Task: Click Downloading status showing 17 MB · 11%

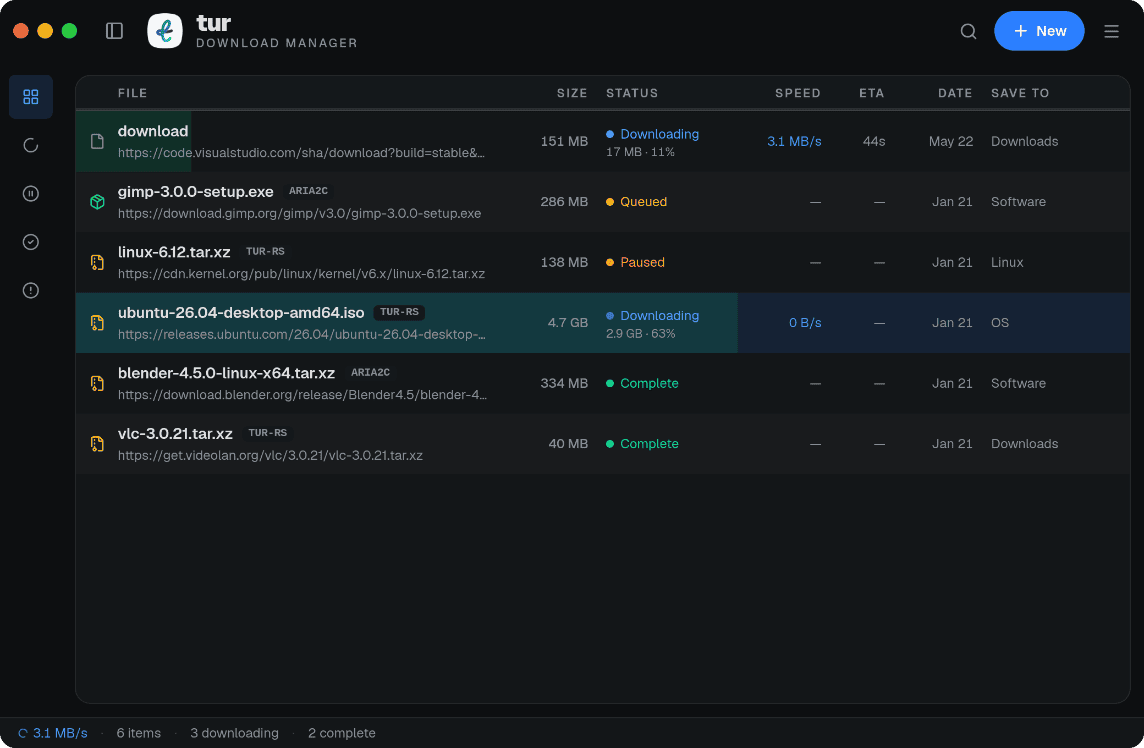Action: click(x=652, y=142)
